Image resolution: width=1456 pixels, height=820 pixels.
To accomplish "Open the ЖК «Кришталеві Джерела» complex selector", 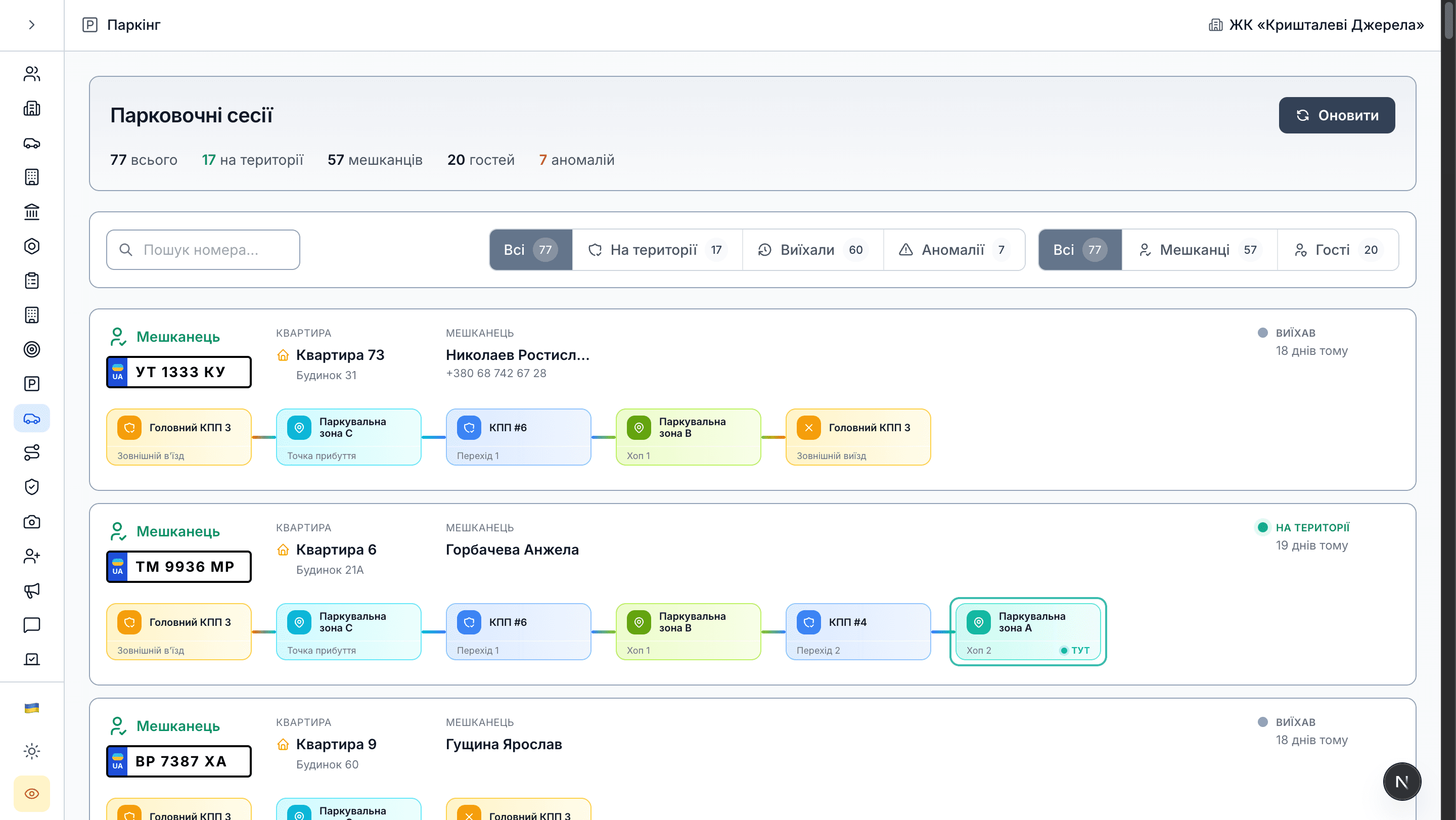I will click(x=1316, y=25).
